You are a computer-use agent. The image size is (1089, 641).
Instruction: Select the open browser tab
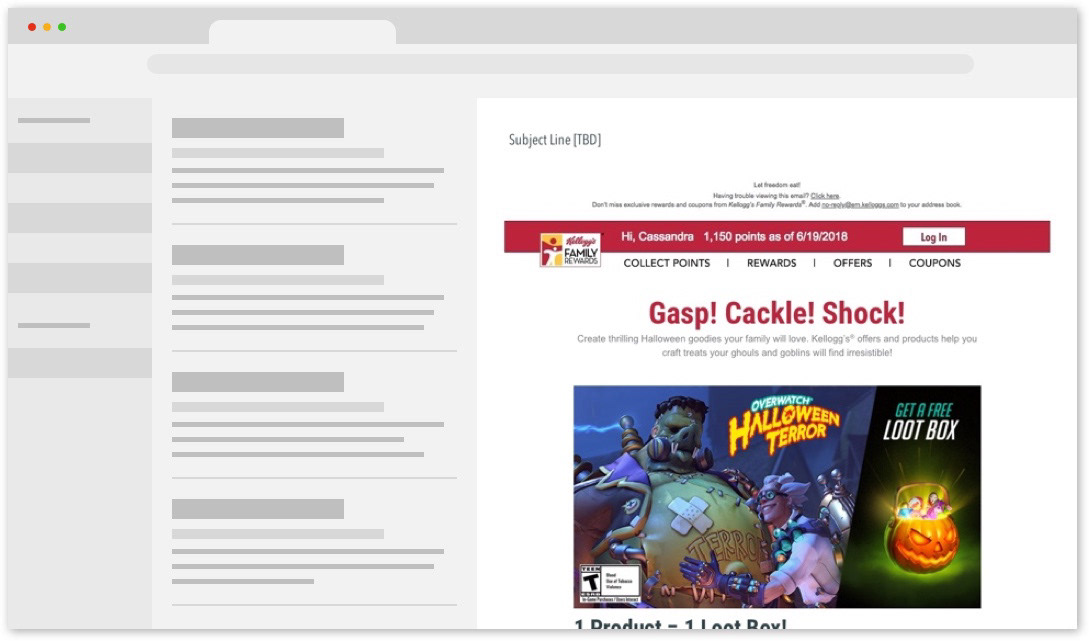click(x=302, y=32)
